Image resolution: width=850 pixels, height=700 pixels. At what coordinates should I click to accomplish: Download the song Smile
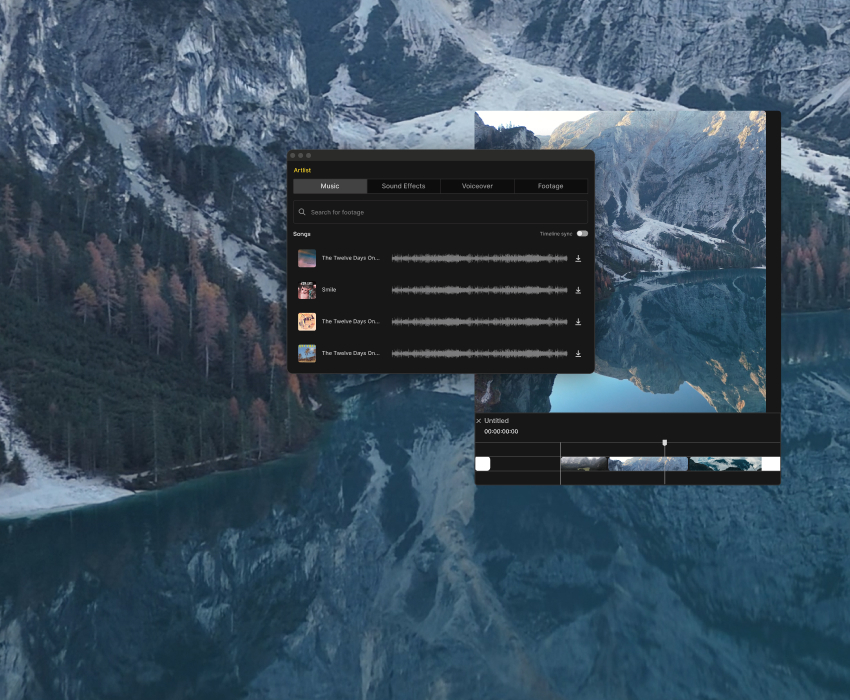tap(578, 290)
